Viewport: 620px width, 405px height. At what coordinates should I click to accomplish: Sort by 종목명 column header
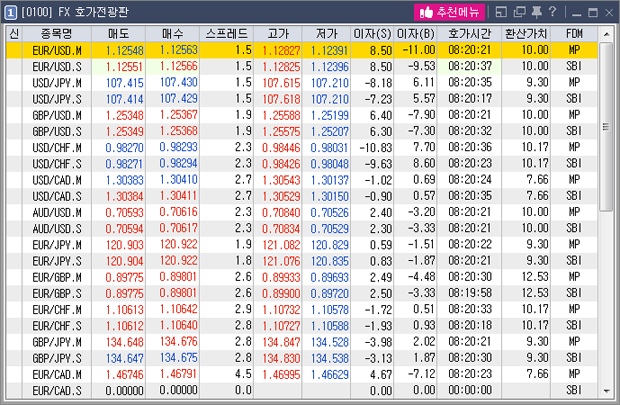click(57, 34)
